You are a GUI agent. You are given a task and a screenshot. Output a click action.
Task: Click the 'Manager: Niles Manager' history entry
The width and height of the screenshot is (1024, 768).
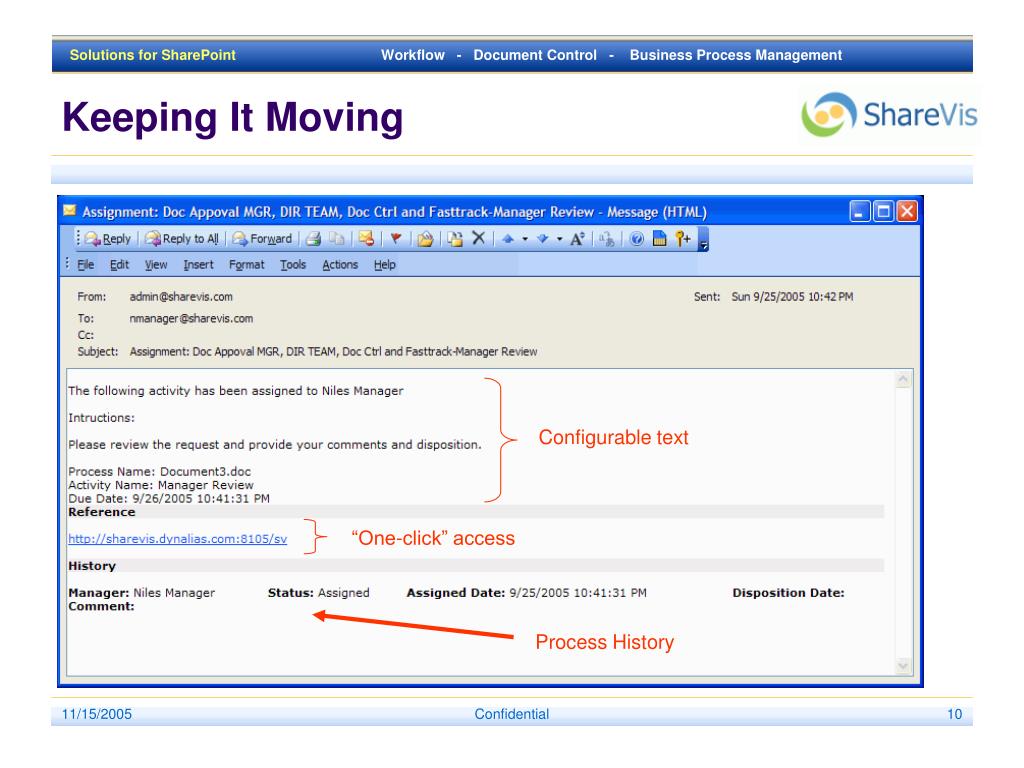[142, 593]
